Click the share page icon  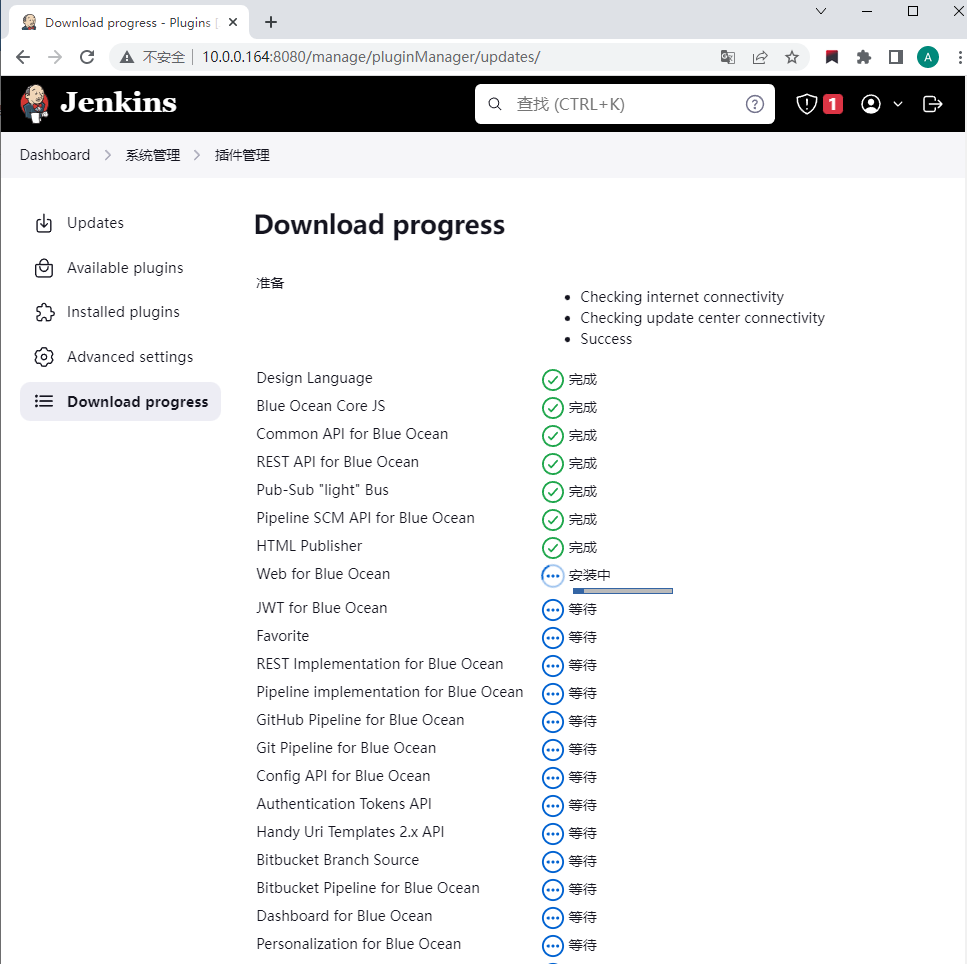click(760, 57)
